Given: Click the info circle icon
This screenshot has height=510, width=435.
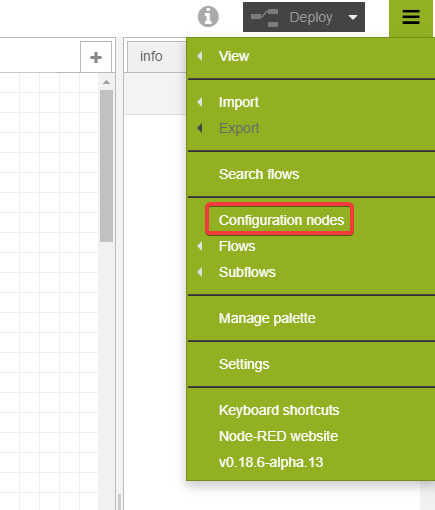Looking at the screenshot, I should (x=208, y=17).
